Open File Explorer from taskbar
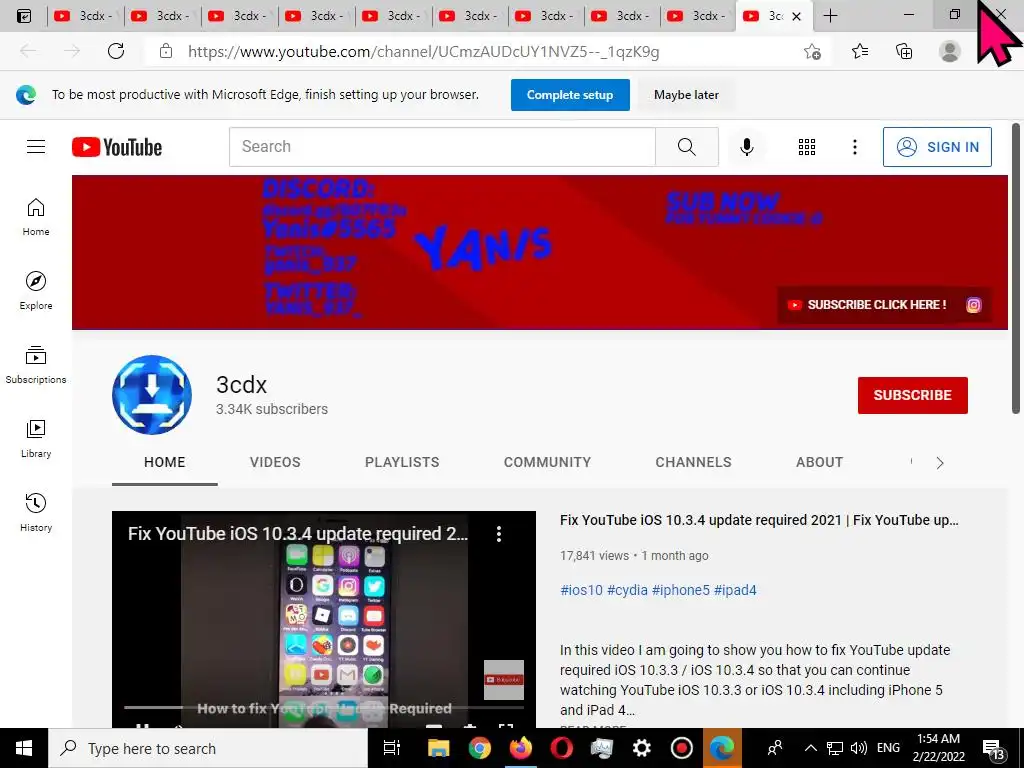 tap(438, 748)
